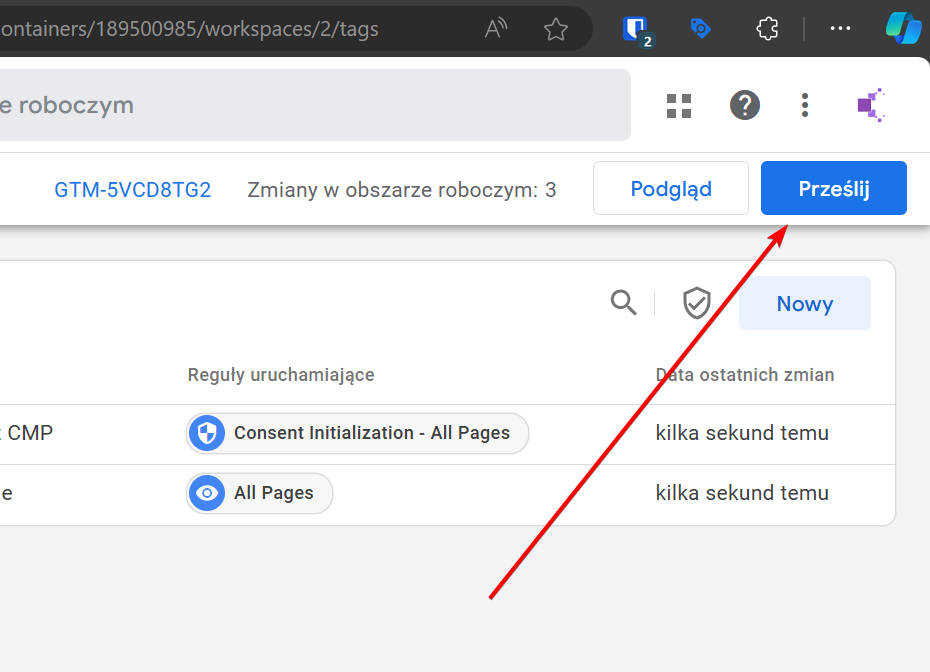
Task: Open the Copilot sidebar icon
Action: click(903, 28)
